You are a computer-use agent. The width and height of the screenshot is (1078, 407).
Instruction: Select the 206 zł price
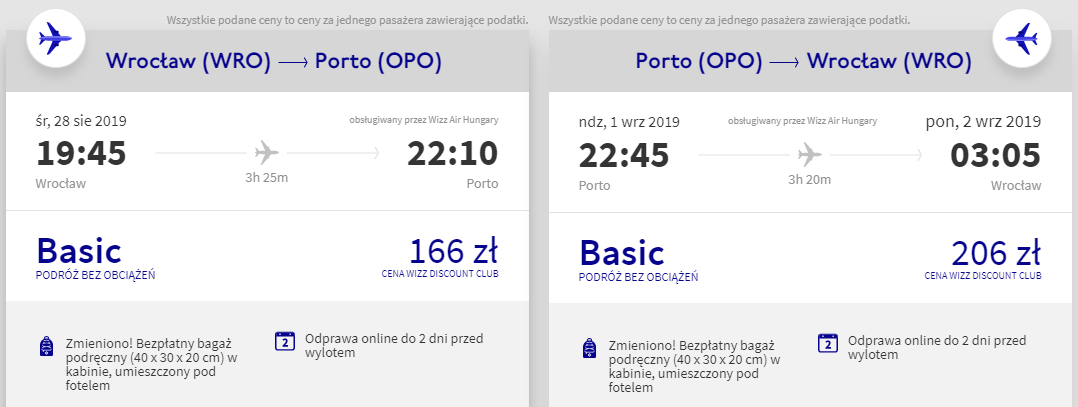pyautogui.click(x=996, y=249)
